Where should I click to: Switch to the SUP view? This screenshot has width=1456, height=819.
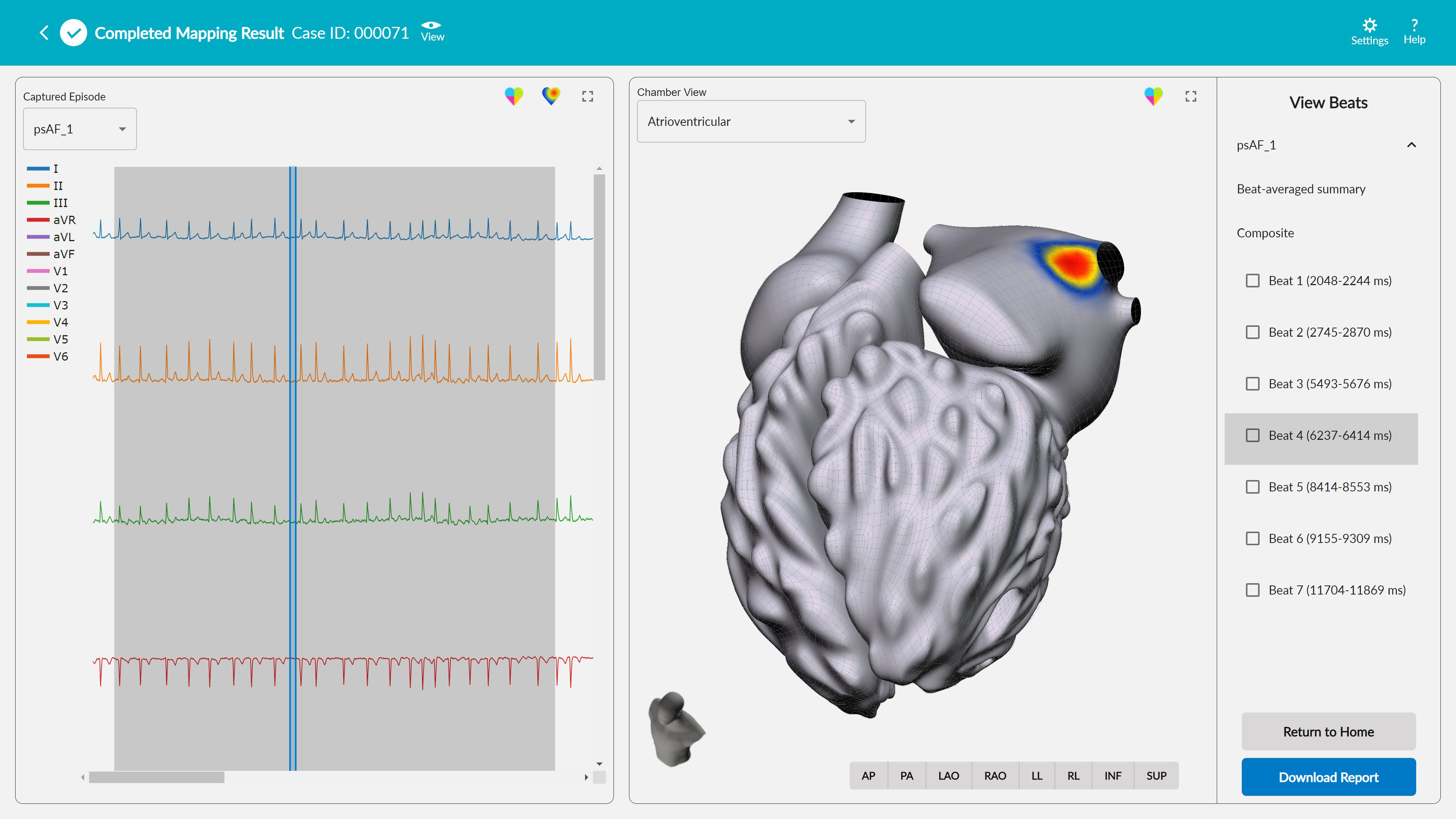click(1156, 775)
